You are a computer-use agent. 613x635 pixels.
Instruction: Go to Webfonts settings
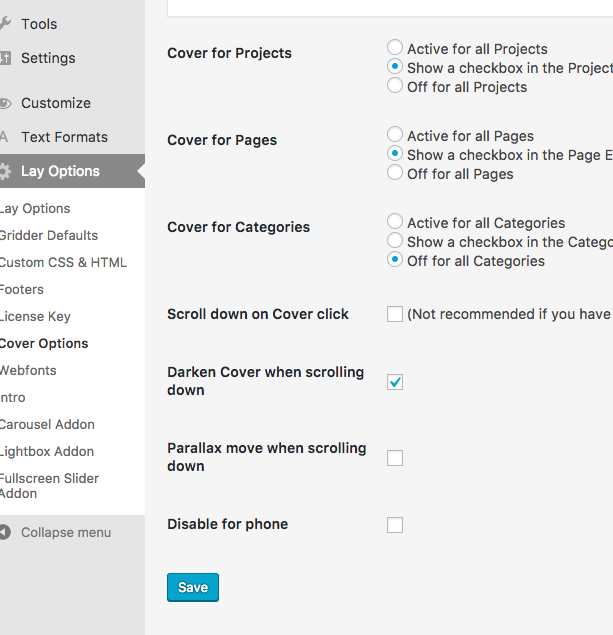point(28,370)
